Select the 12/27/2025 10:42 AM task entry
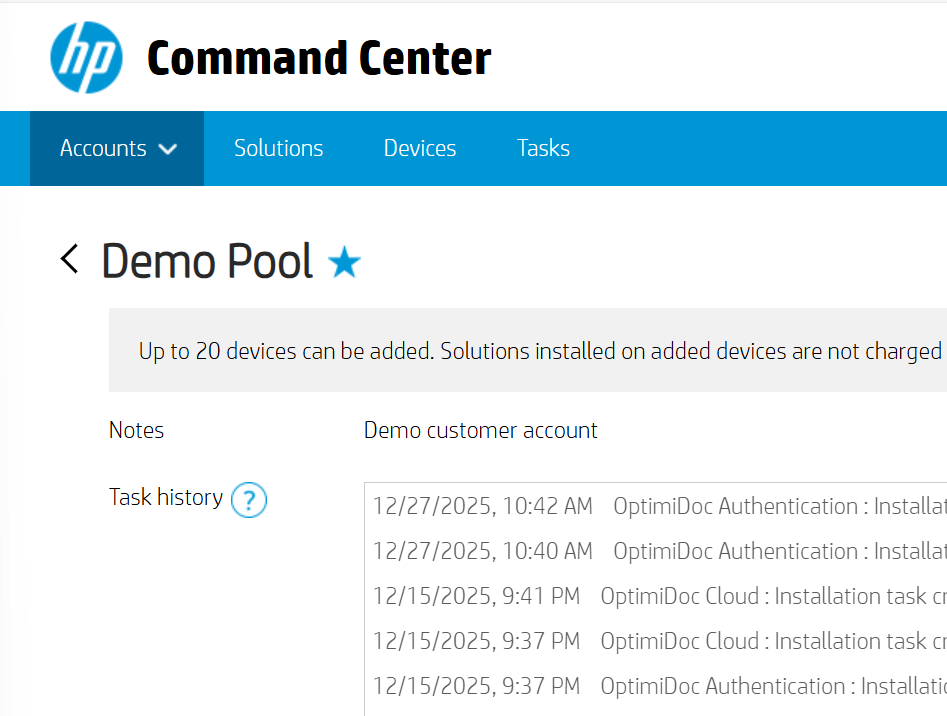The image size is (947, 716). 655,506
